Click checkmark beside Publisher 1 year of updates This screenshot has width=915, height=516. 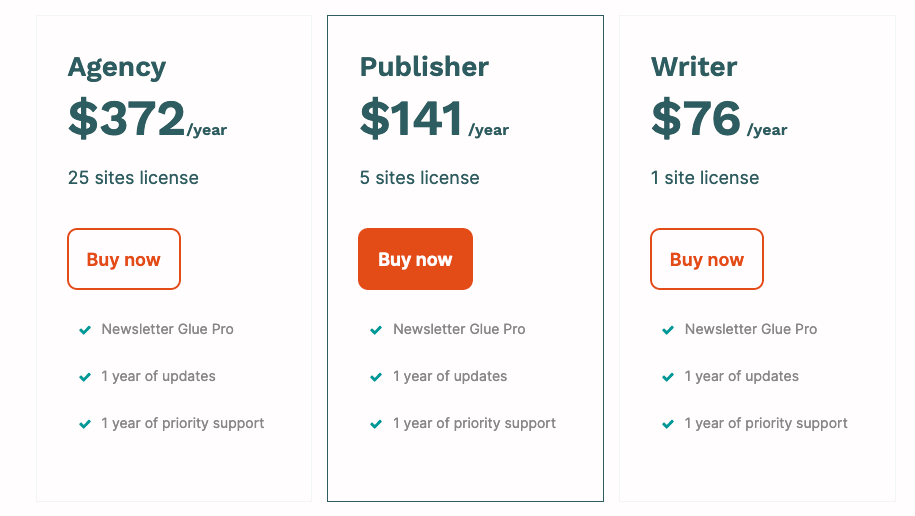click(376, 377)
